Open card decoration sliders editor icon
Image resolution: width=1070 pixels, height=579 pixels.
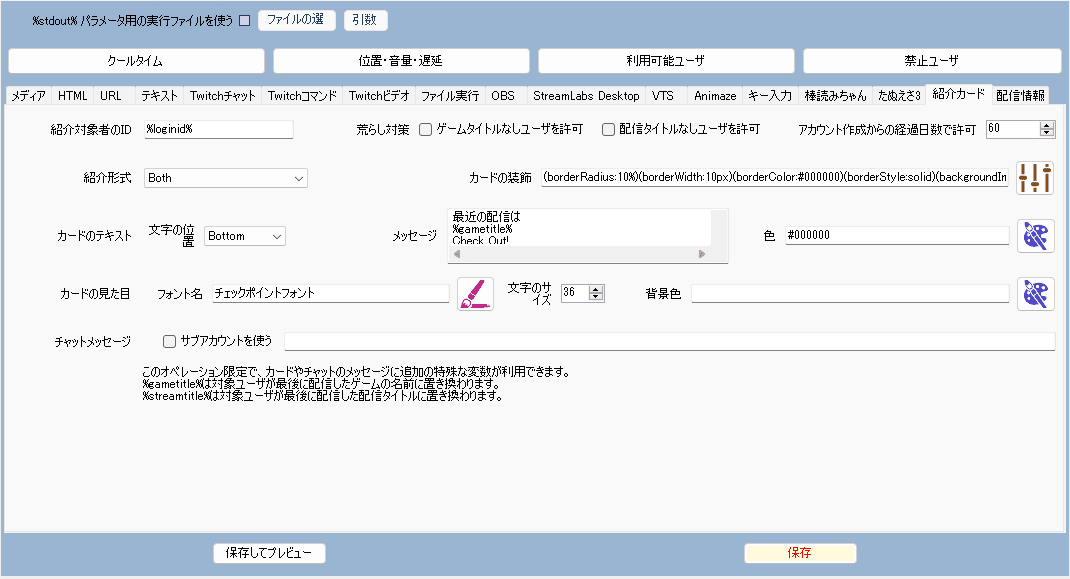click(1035, 178)
